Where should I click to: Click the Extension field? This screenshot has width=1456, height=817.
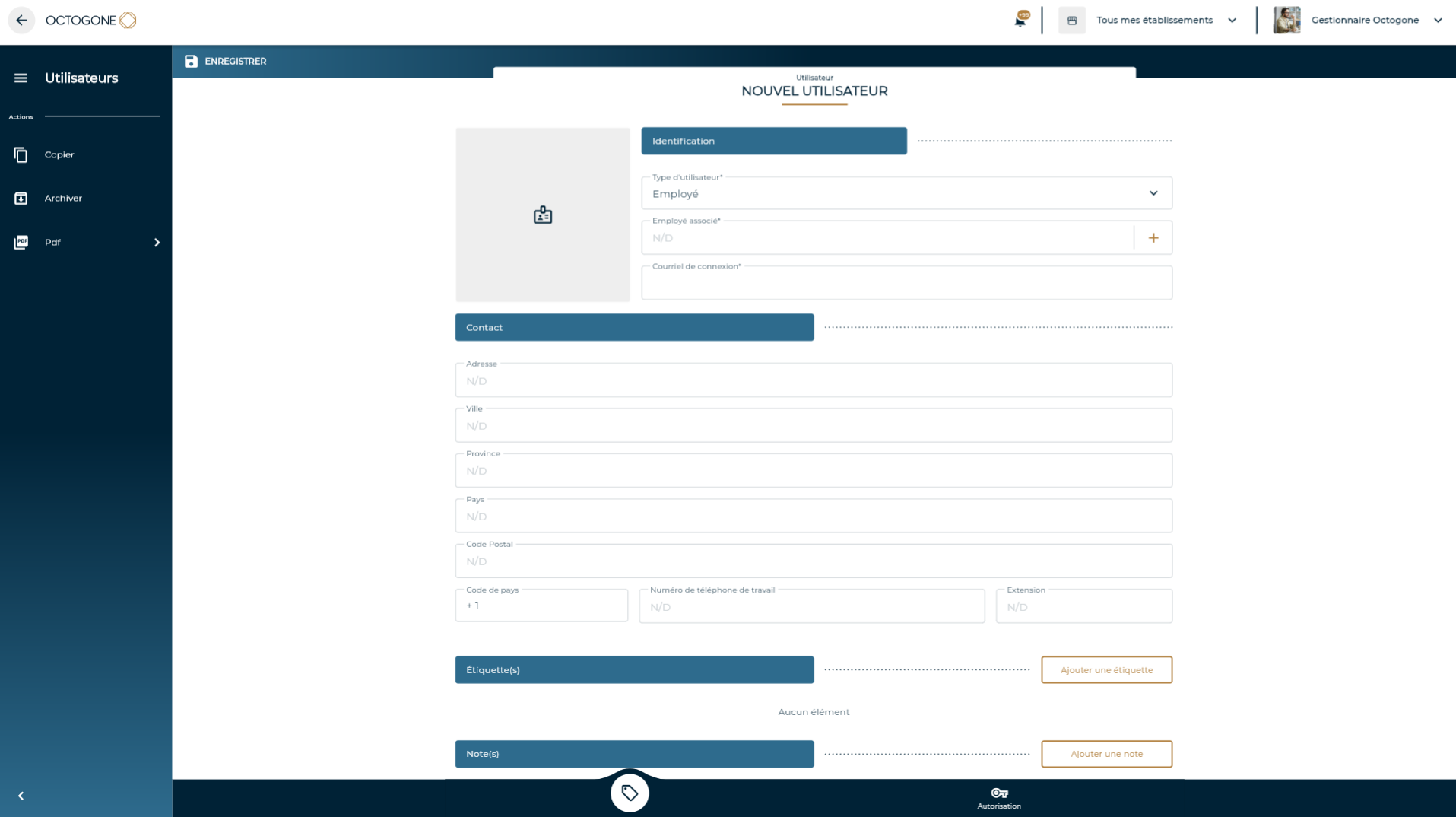[1084, 606]
